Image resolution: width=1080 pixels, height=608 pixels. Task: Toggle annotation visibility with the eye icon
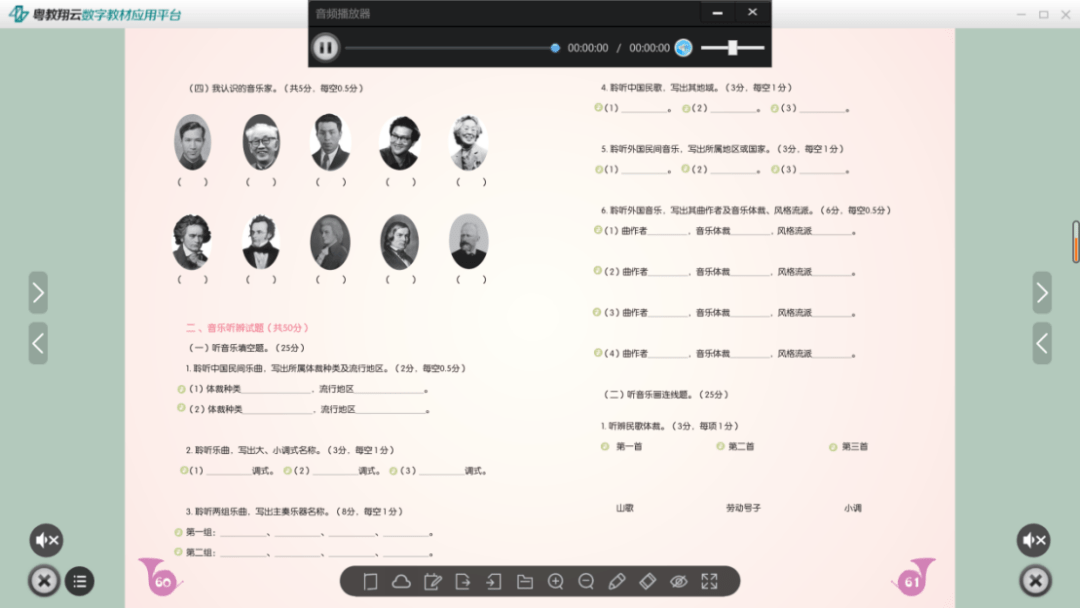[679, 581]
